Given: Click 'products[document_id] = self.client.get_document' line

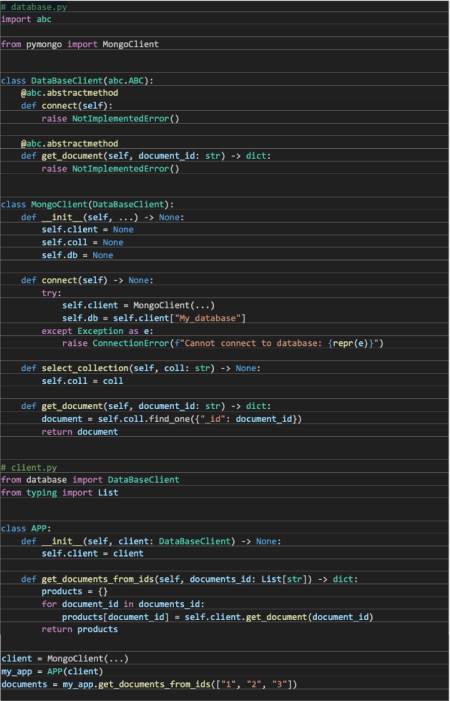Looking at the screenshot, I should tap(218, 617).
